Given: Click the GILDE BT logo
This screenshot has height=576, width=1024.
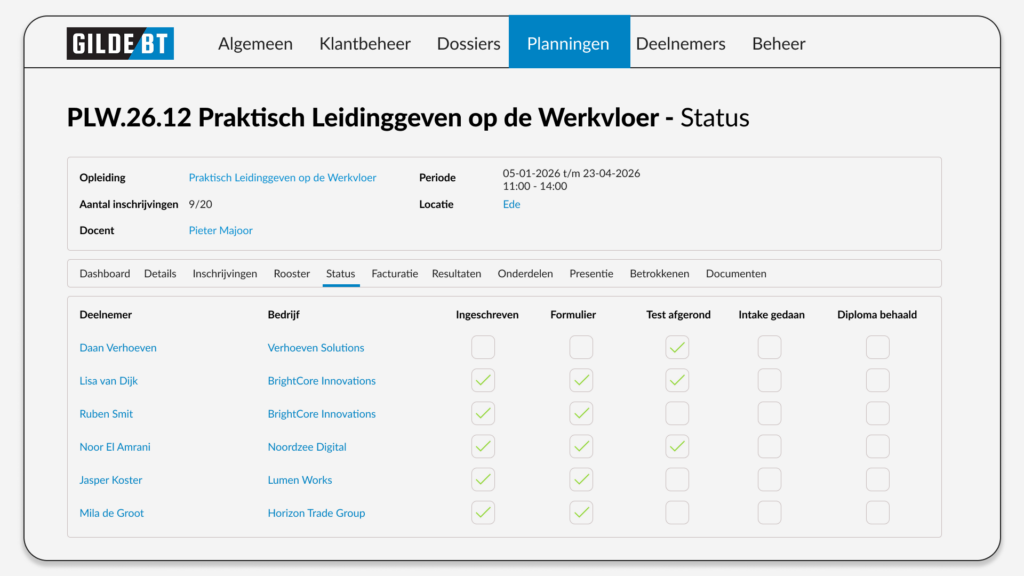Looking at the screenshot, I should tap(120, 43).
